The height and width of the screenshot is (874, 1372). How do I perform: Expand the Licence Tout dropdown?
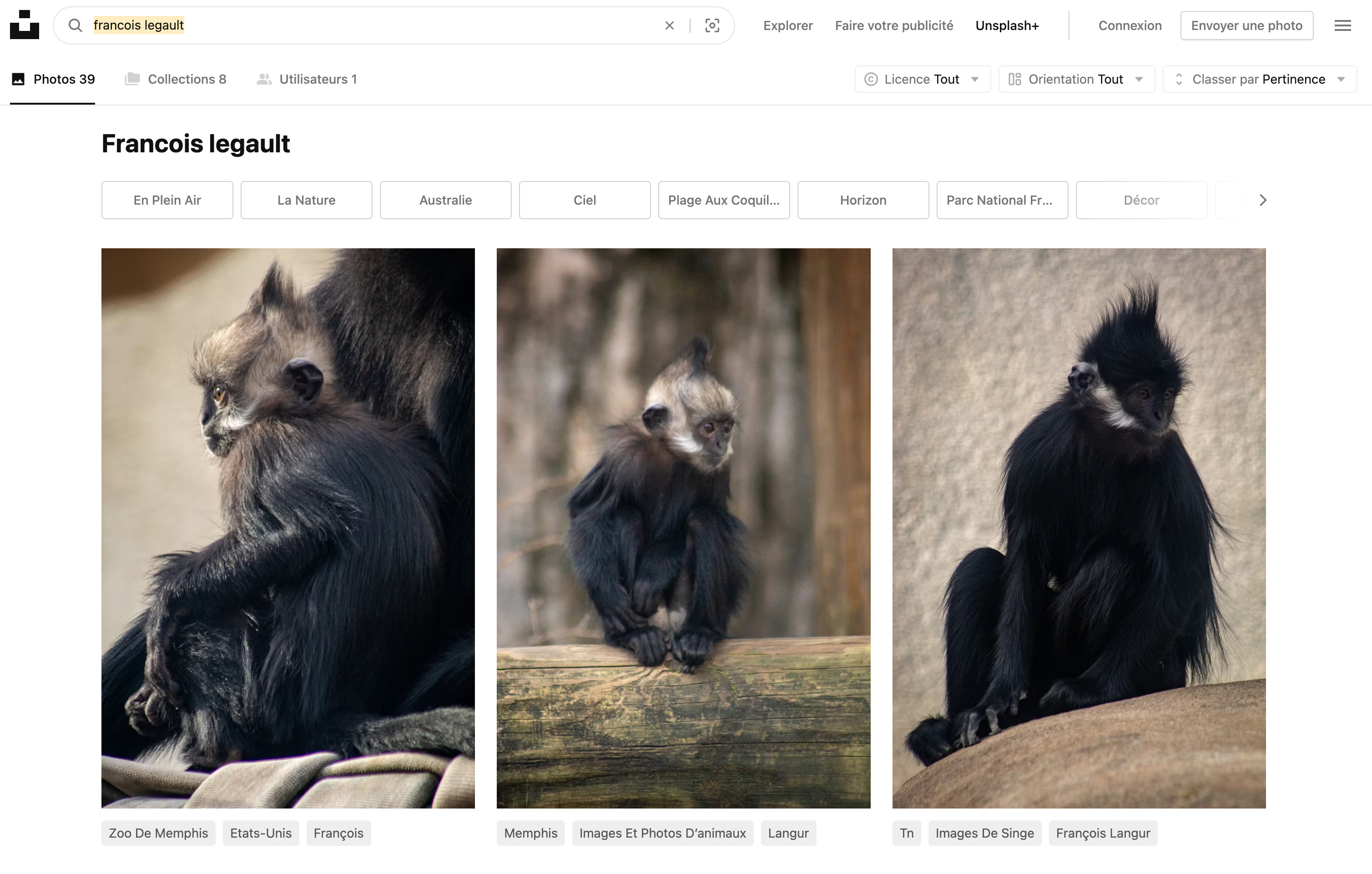pos(923,79)
